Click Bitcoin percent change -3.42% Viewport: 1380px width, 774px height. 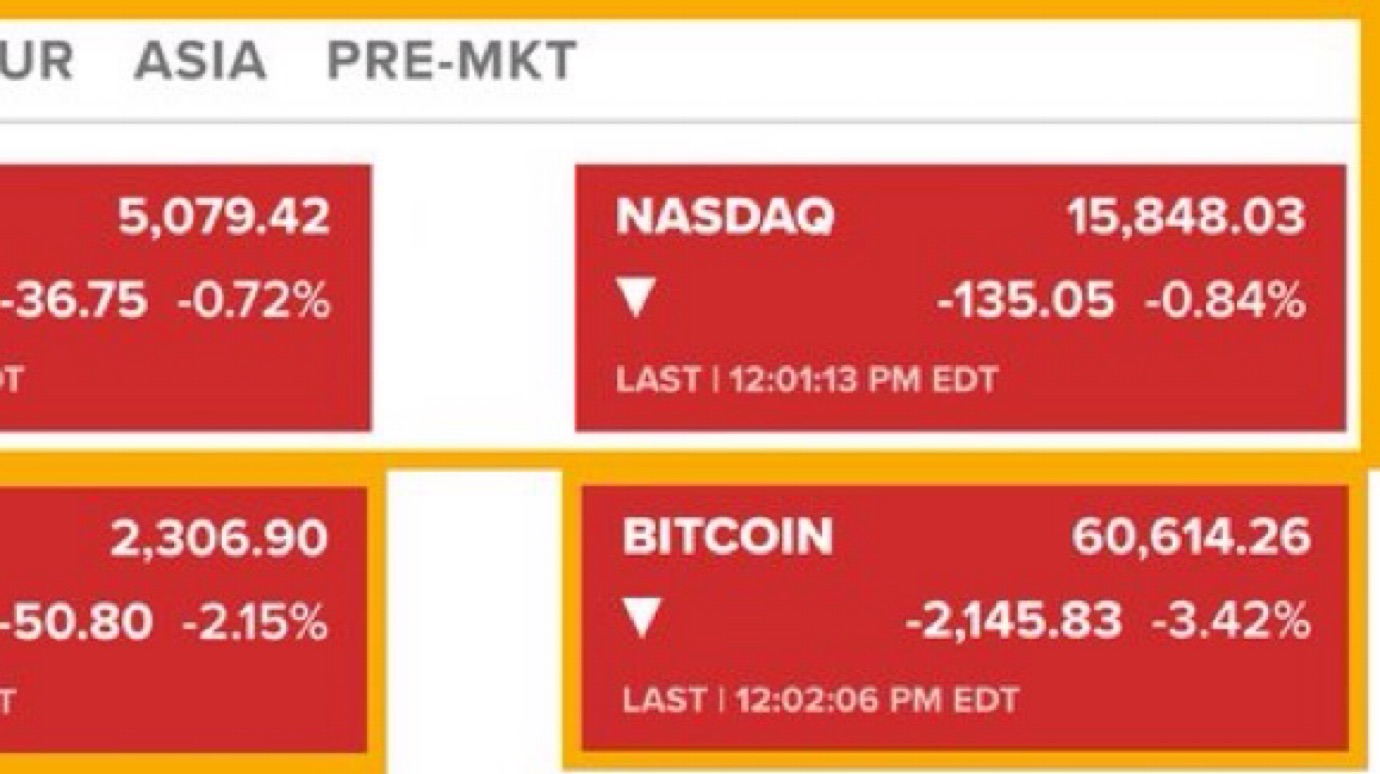[x=1230, y=621]
